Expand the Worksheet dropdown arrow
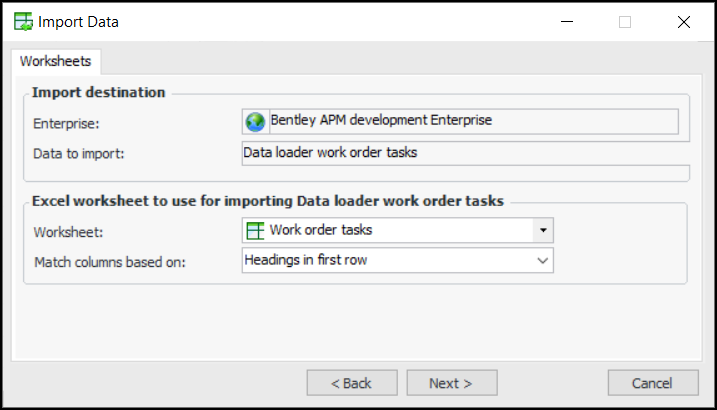Screen dimensions: 717x410 pos(543,230)
